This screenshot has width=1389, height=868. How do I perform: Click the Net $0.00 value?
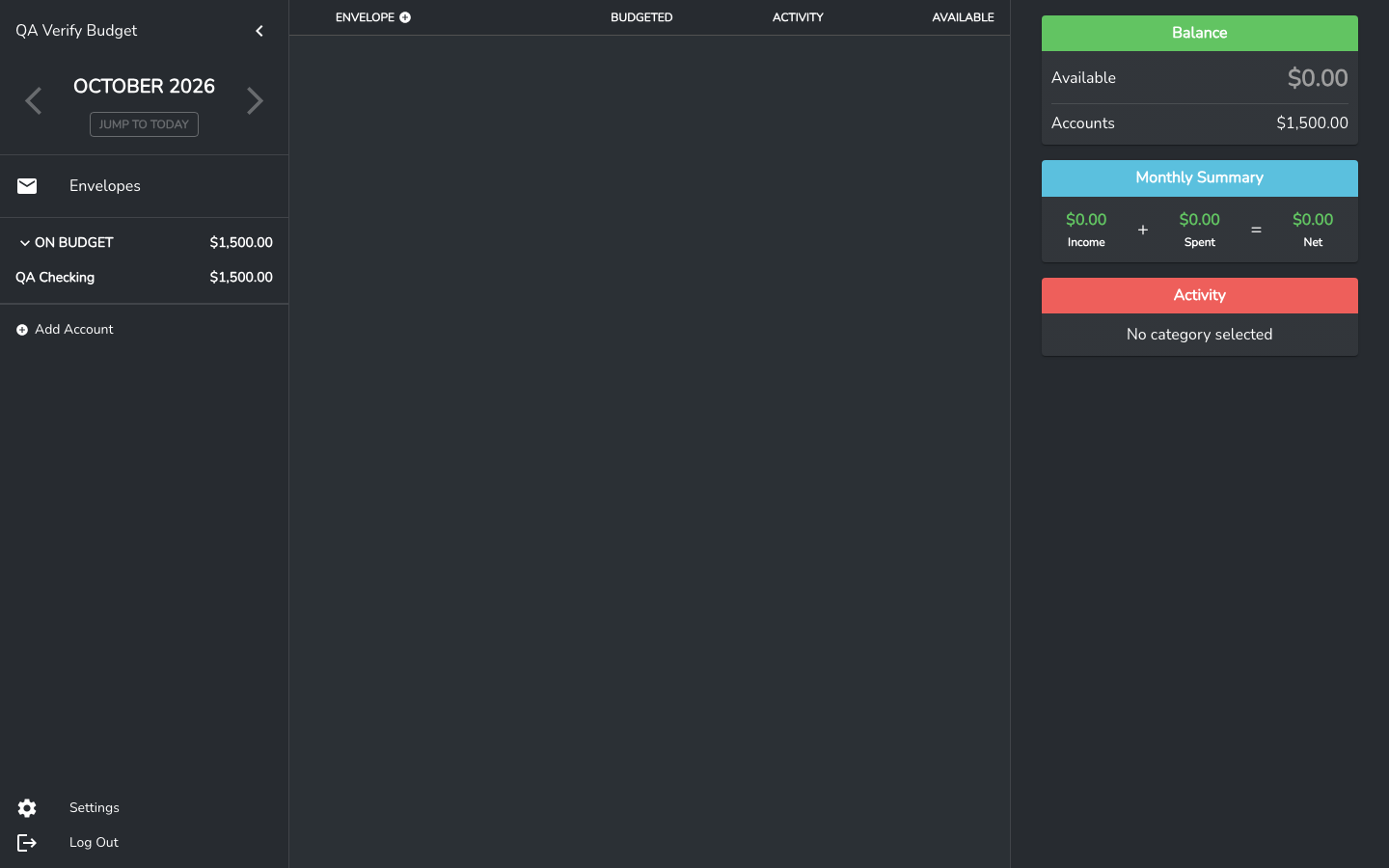(x=1313, y=220)
